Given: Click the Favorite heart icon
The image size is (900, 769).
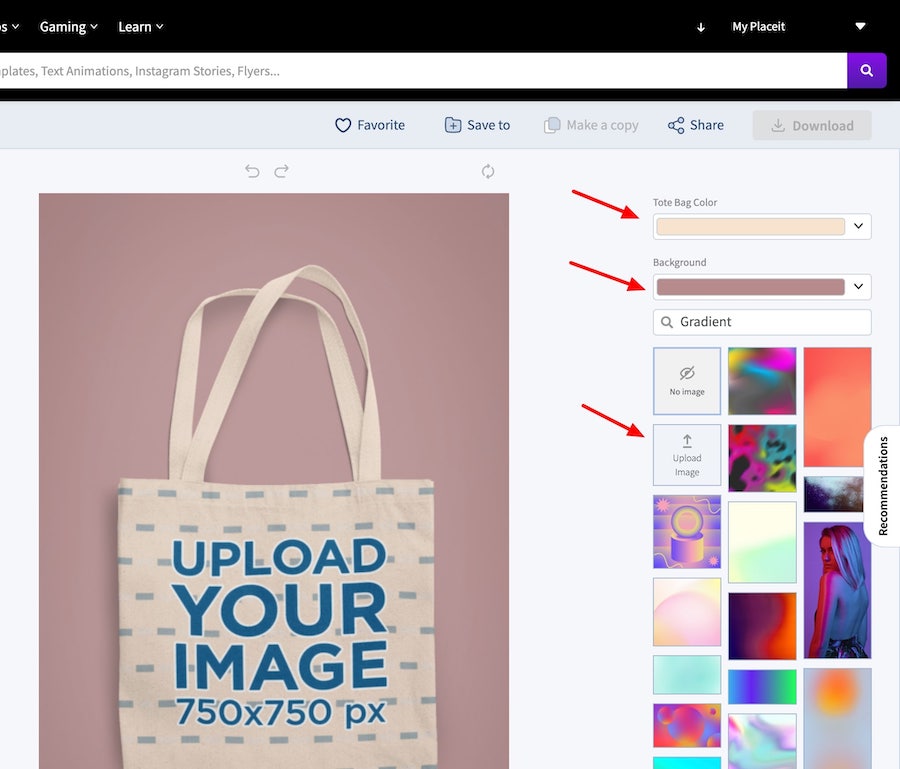Looking at the screenshot, I should point(343,125).
